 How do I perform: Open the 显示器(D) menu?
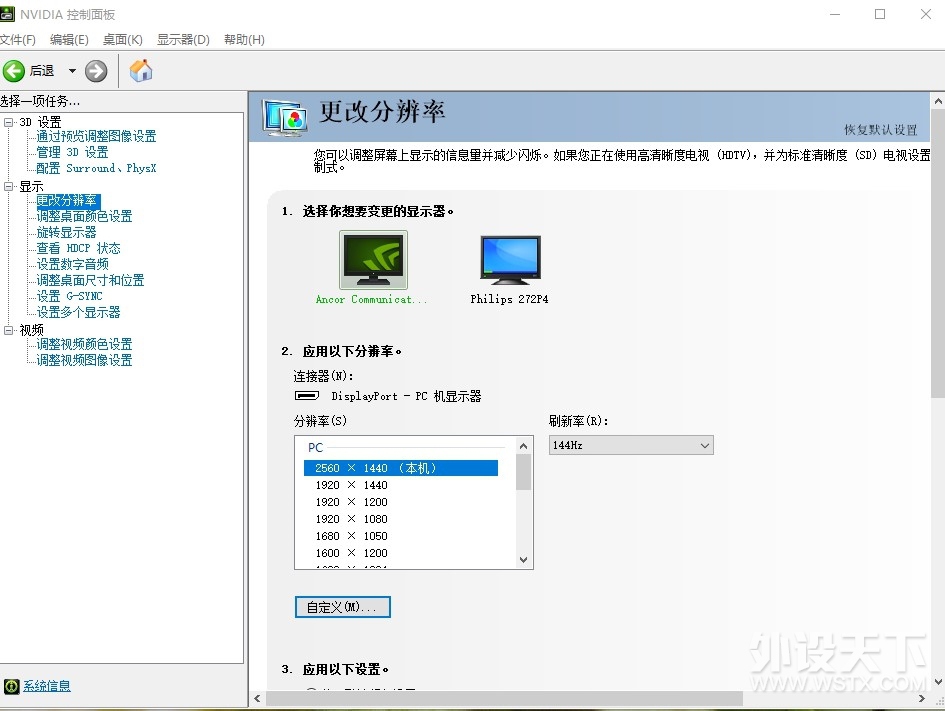183,40
